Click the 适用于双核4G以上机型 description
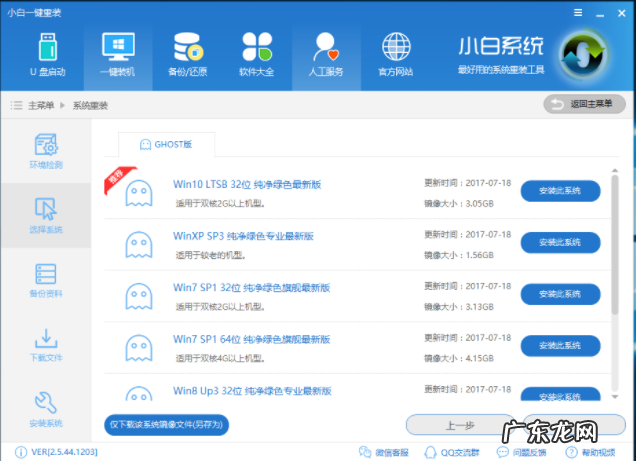Screen dimensions: 636x461 click(220, 359)
